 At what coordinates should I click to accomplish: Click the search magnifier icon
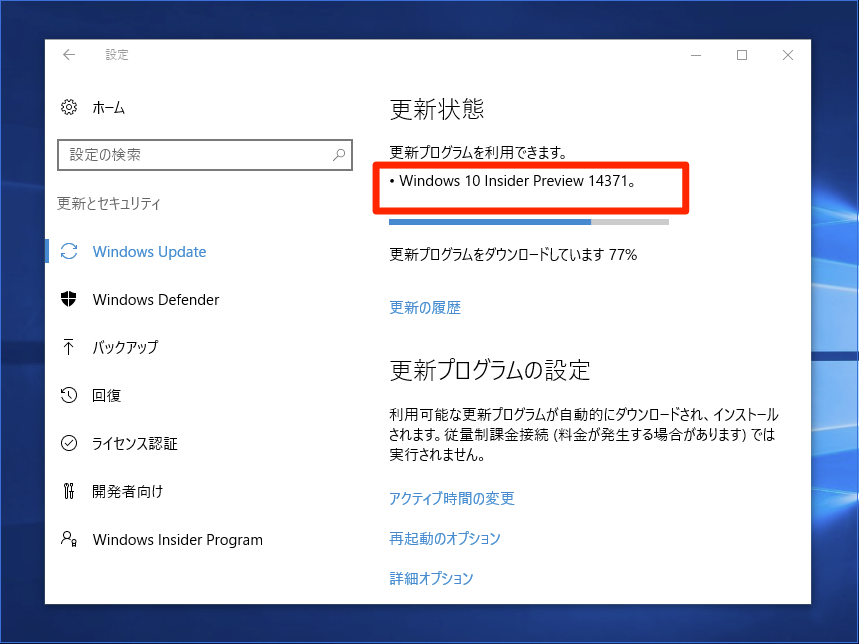339,155
